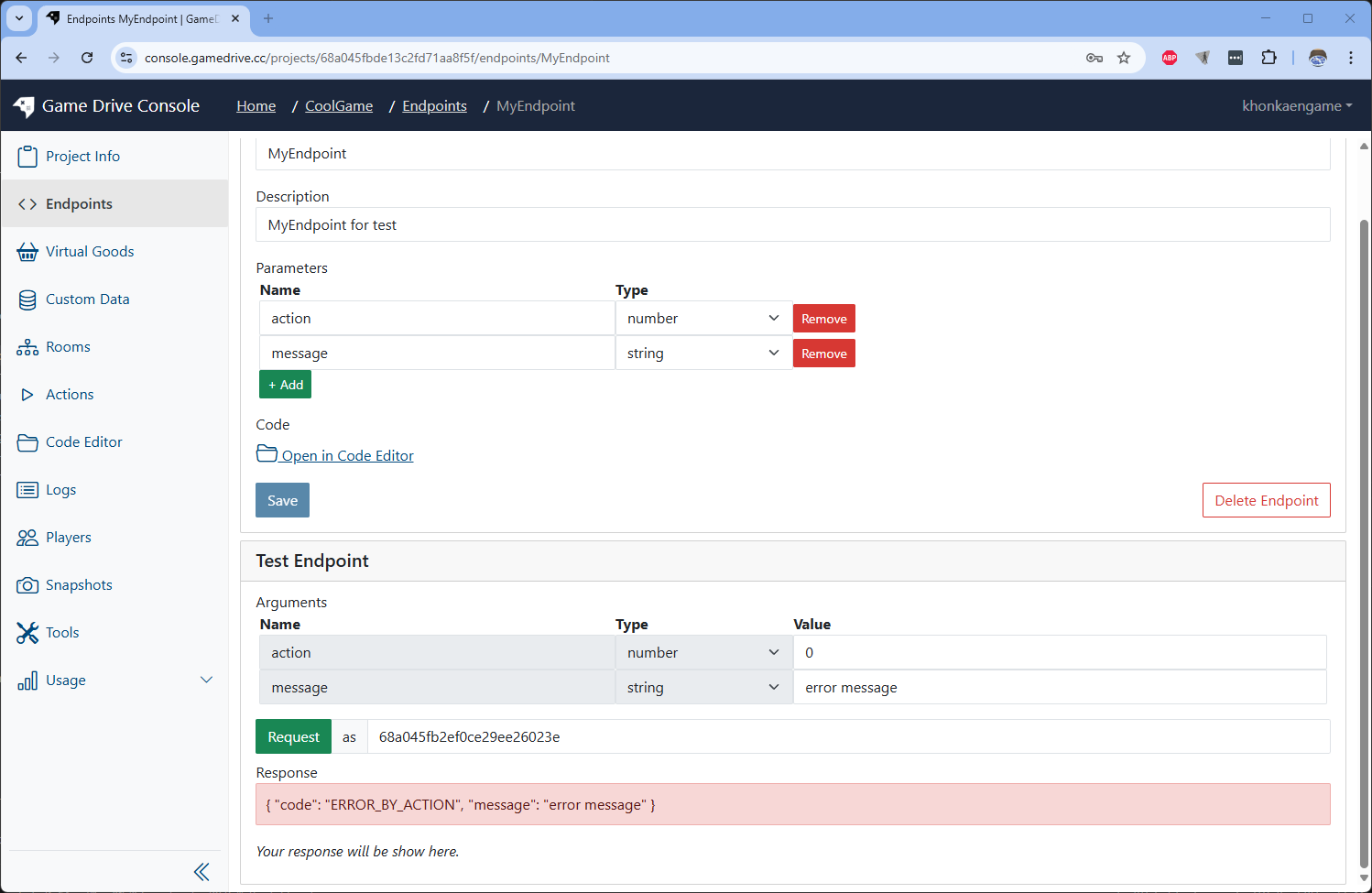Click the Rooms network icon in sidebar

pos(27,347)
